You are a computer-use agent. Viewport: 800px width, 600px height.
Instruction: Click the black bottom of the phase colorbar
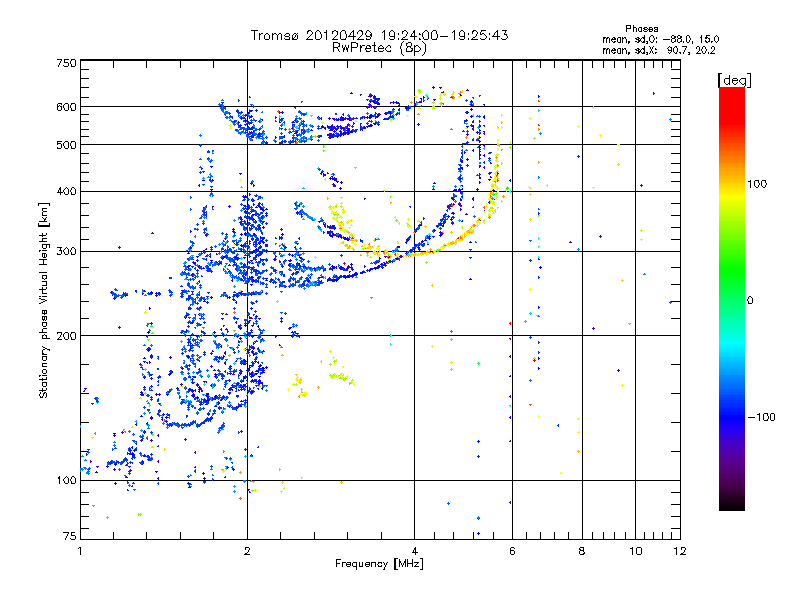tap(732, 504)
